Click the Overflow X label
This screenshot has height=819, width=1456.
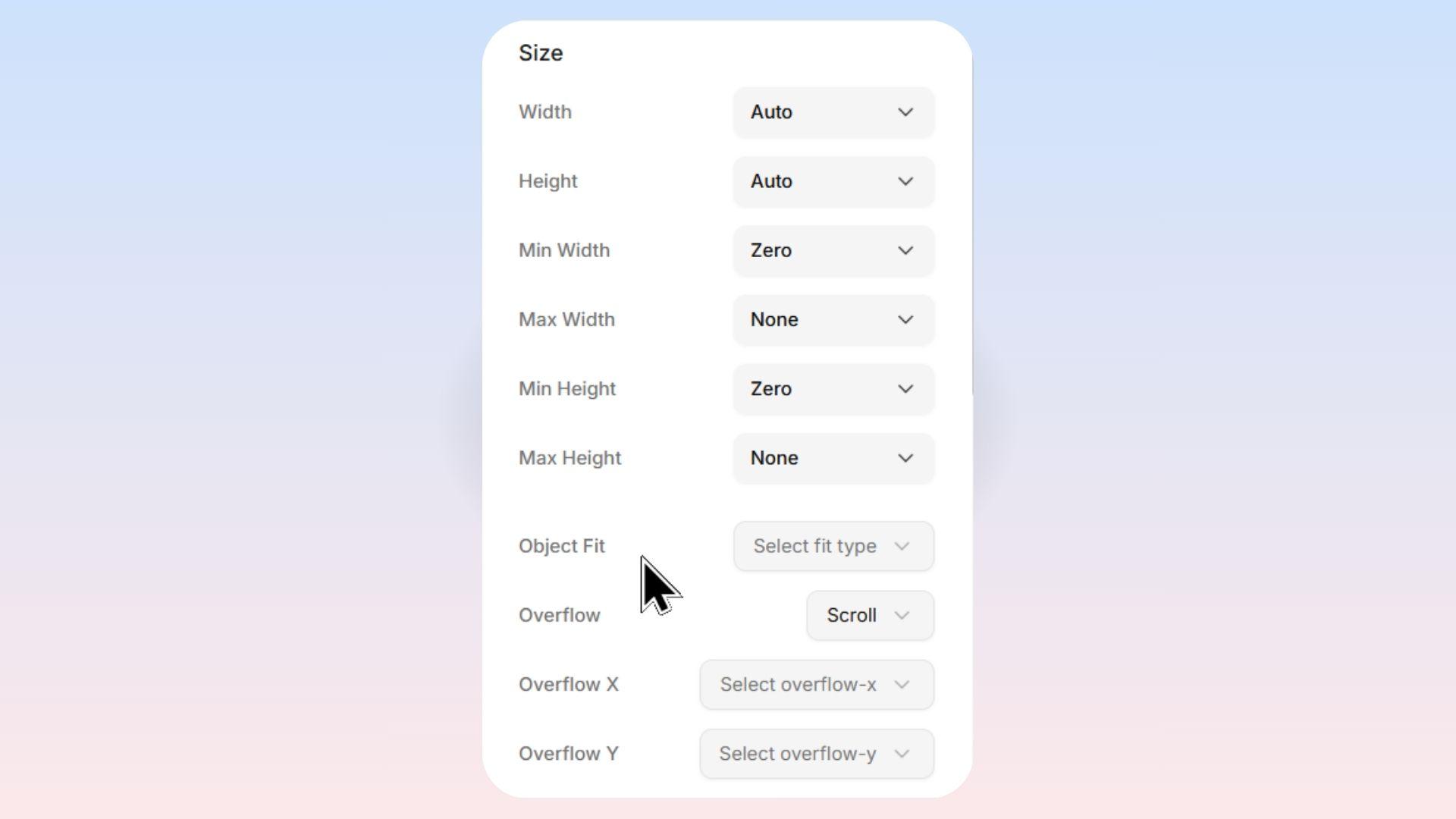[x=569, y=684]
